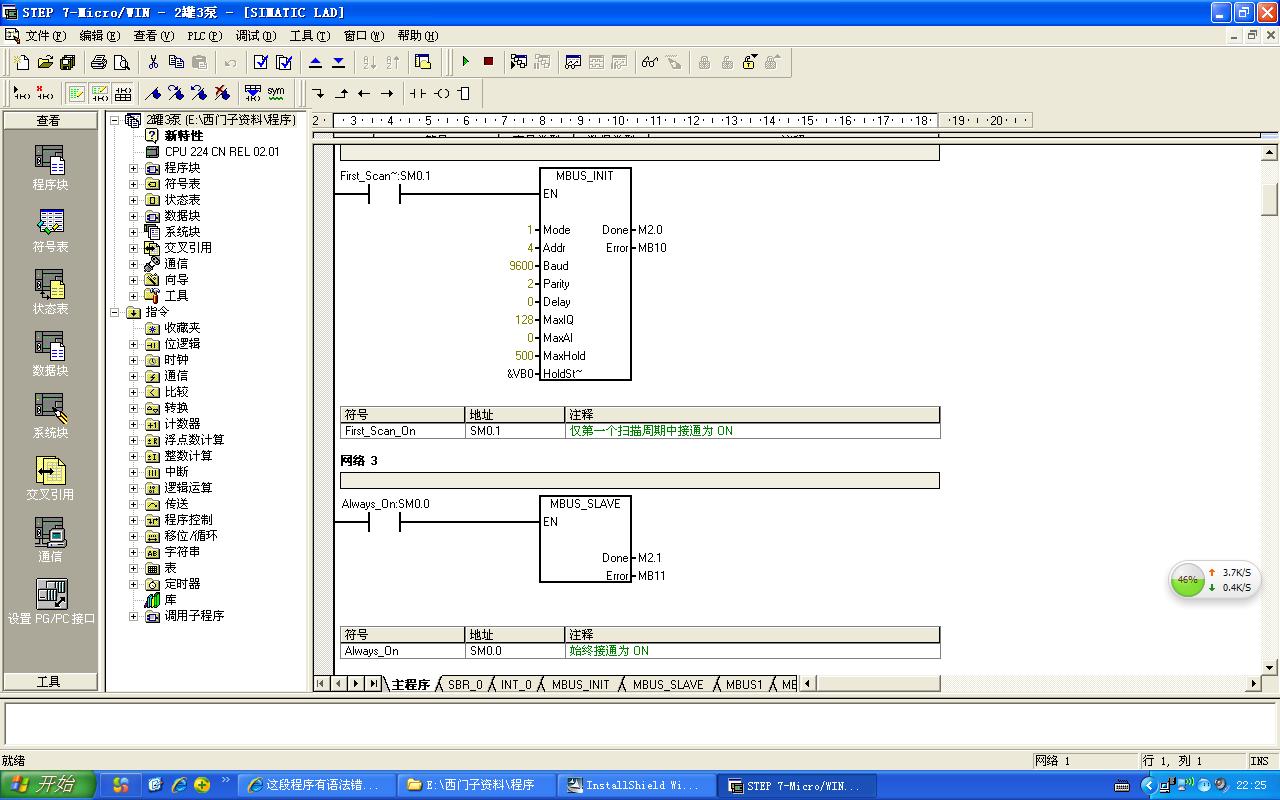This screenshot has height=800, width=1280.
Task: Put PLC in RUN mode
Action: [x=465, y=62]
